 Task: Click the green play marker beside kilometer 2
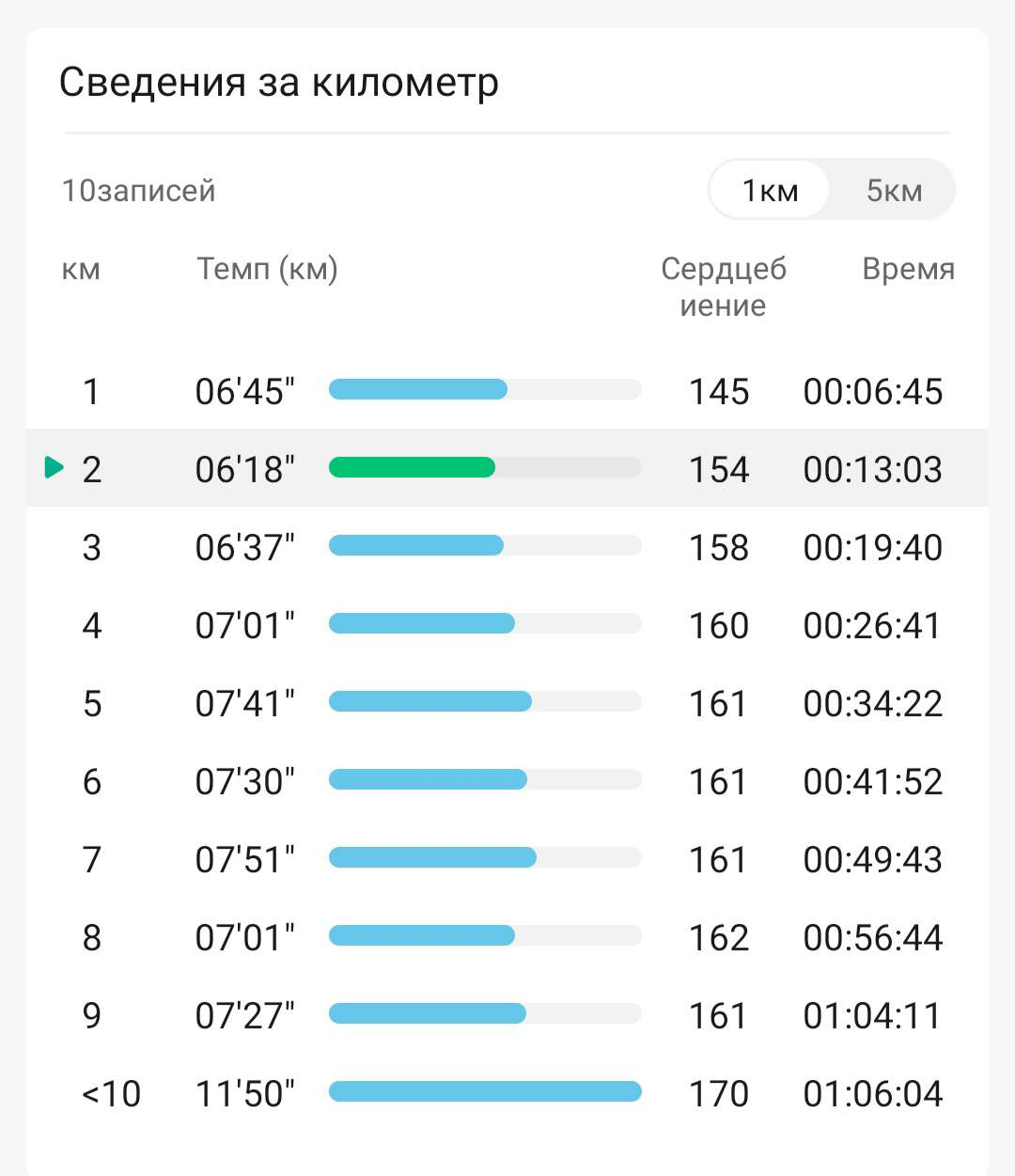pyautogui.click(x=55, y=467)
